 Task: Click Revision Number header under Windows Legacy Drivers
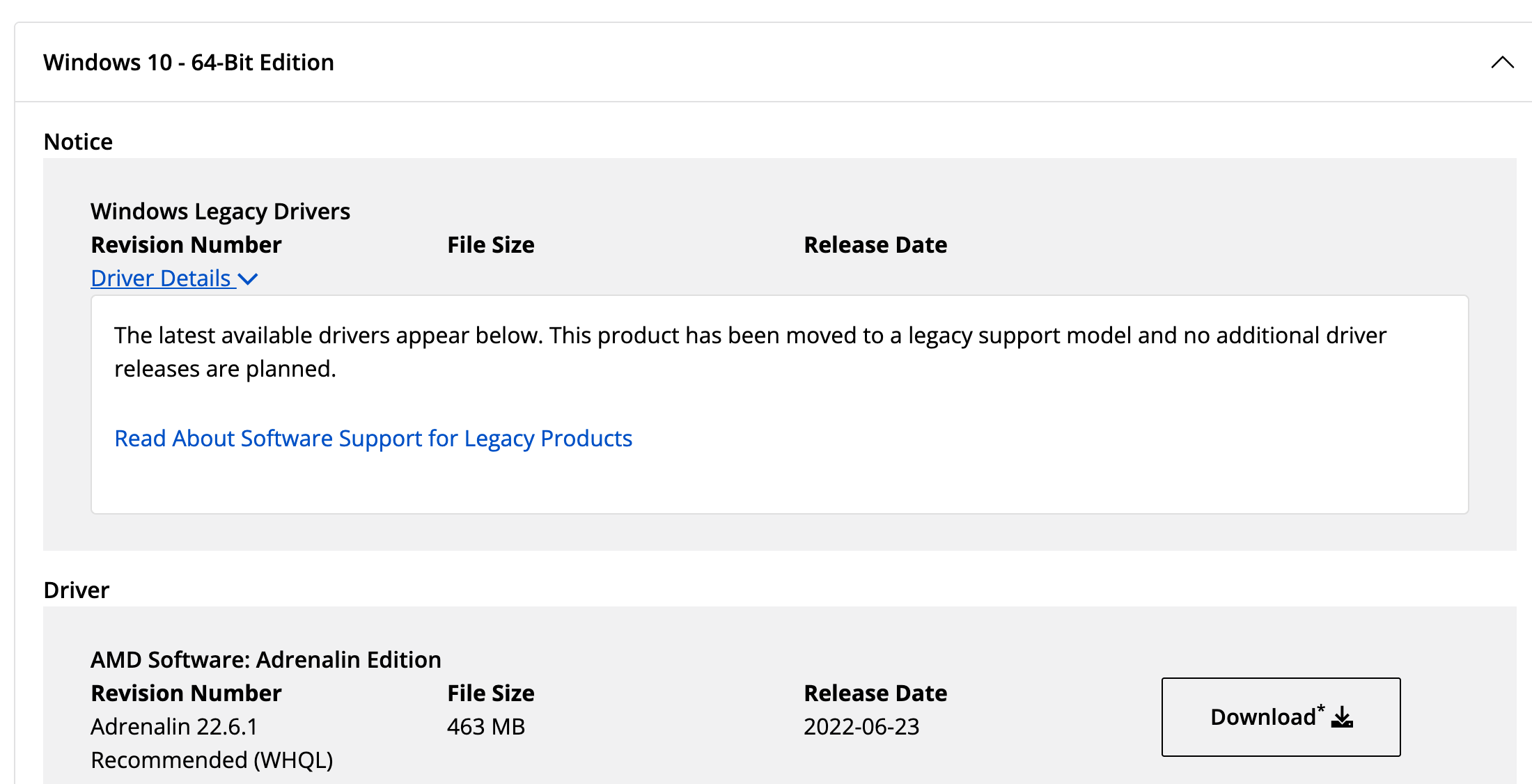point(187,245)
